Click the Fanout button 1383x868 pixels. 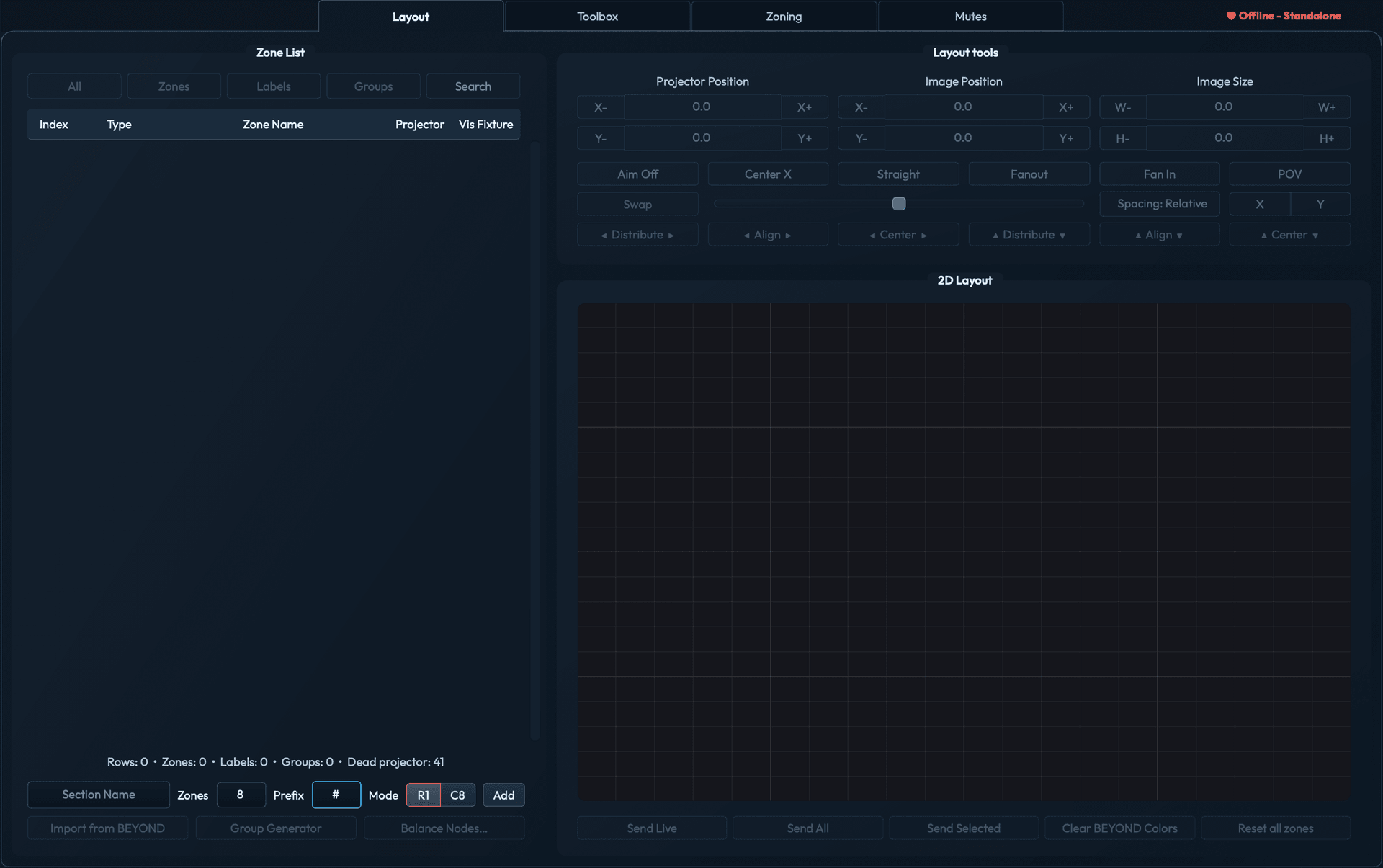pos(1029,174)
